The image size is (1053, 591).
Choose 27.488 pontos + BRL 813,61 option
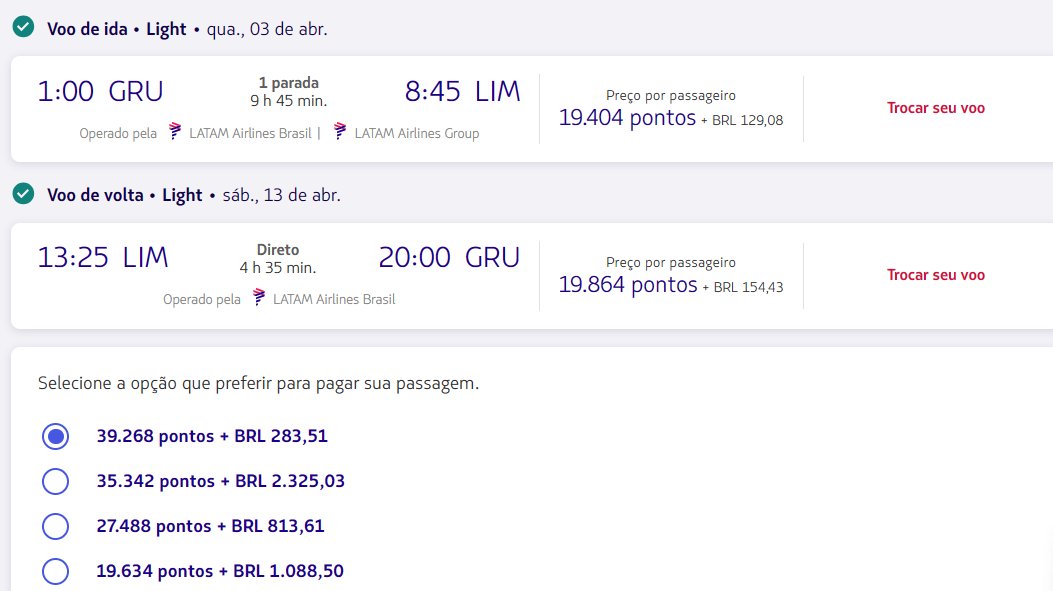pyautogui.click(x=55, y=527)
